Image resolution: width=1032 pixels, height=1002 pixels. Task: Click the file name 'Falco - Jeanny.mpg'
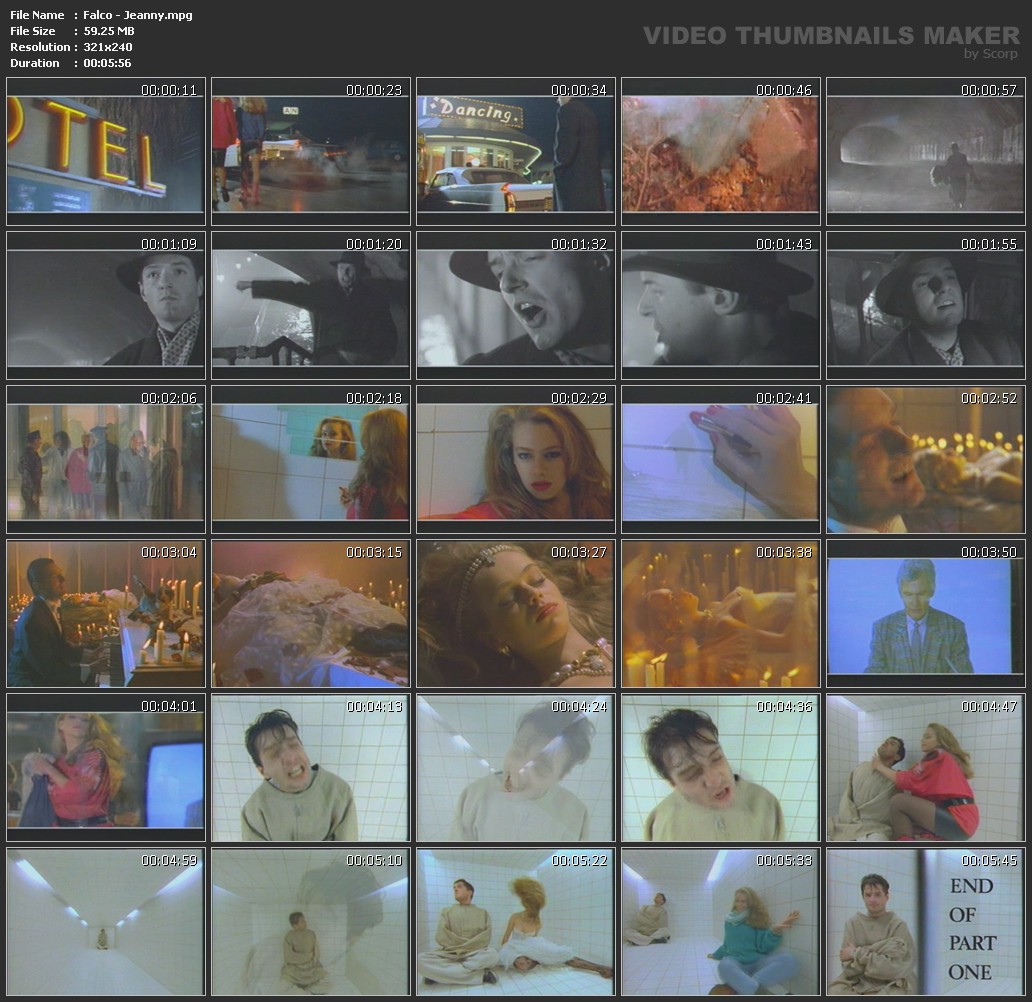[x=138, y=15]
